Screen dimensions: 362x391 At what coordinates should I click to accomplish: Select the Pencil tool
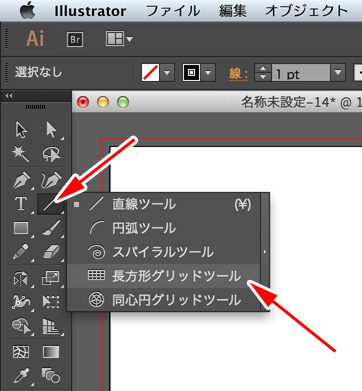pos(21,252)
